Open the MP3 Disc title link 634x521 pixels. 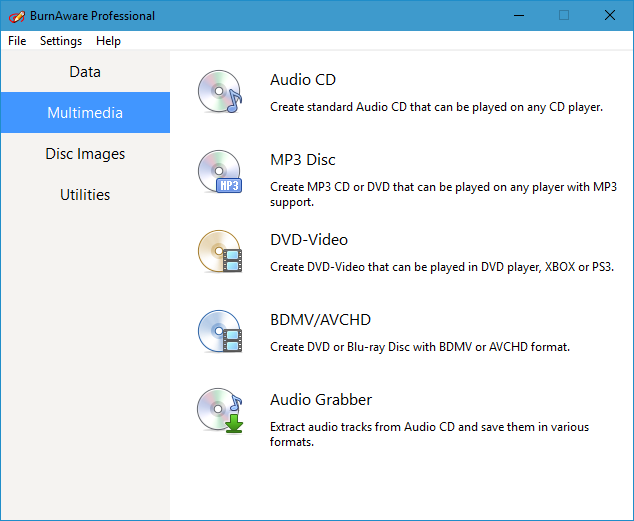click(x=302, y=160)
